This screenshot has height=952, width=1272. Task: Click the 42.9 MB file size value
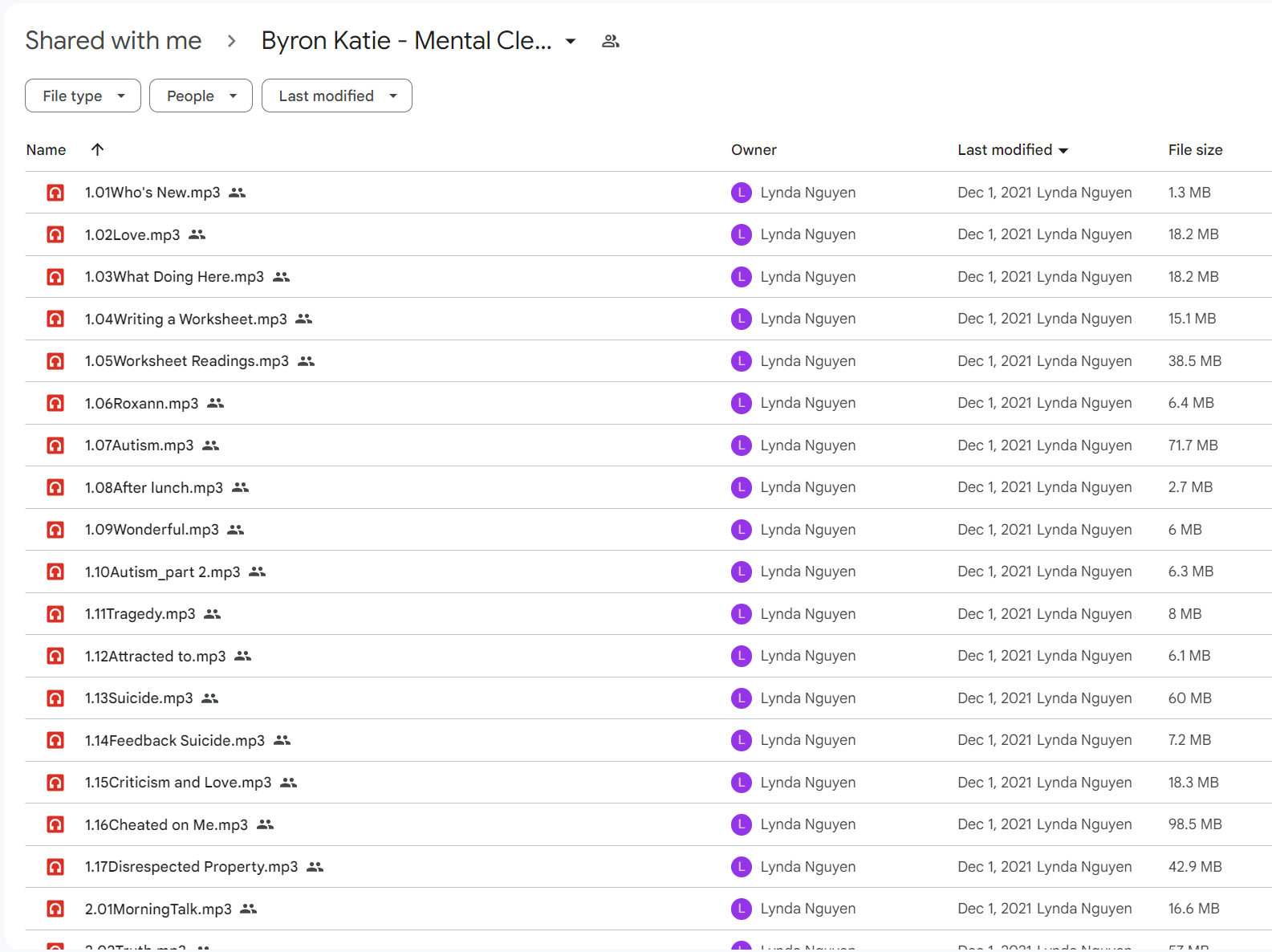click(1195, 867)
